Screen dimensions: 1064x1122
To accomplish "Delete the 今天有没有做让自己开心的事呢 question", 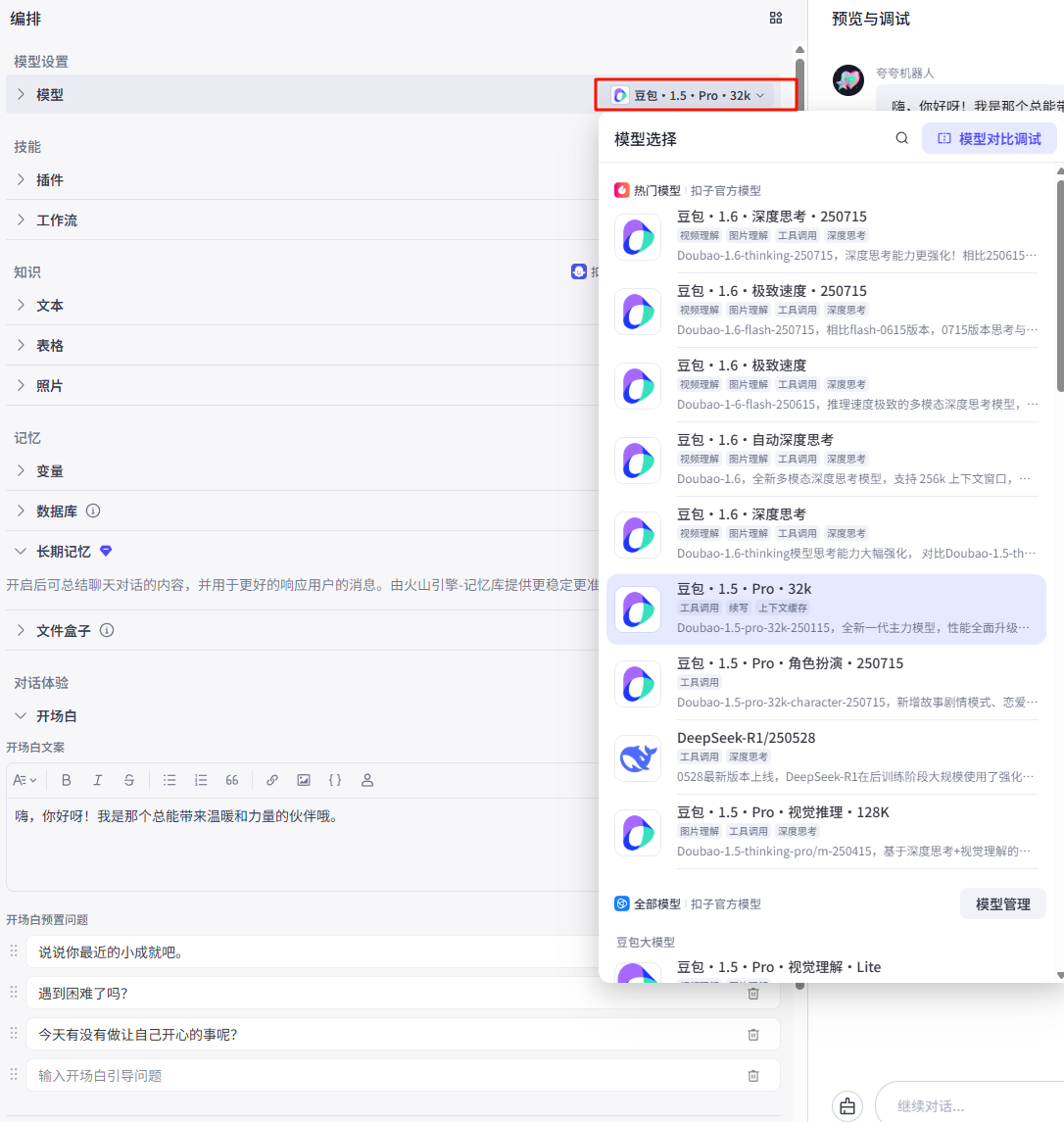I will pos(753,1034).
